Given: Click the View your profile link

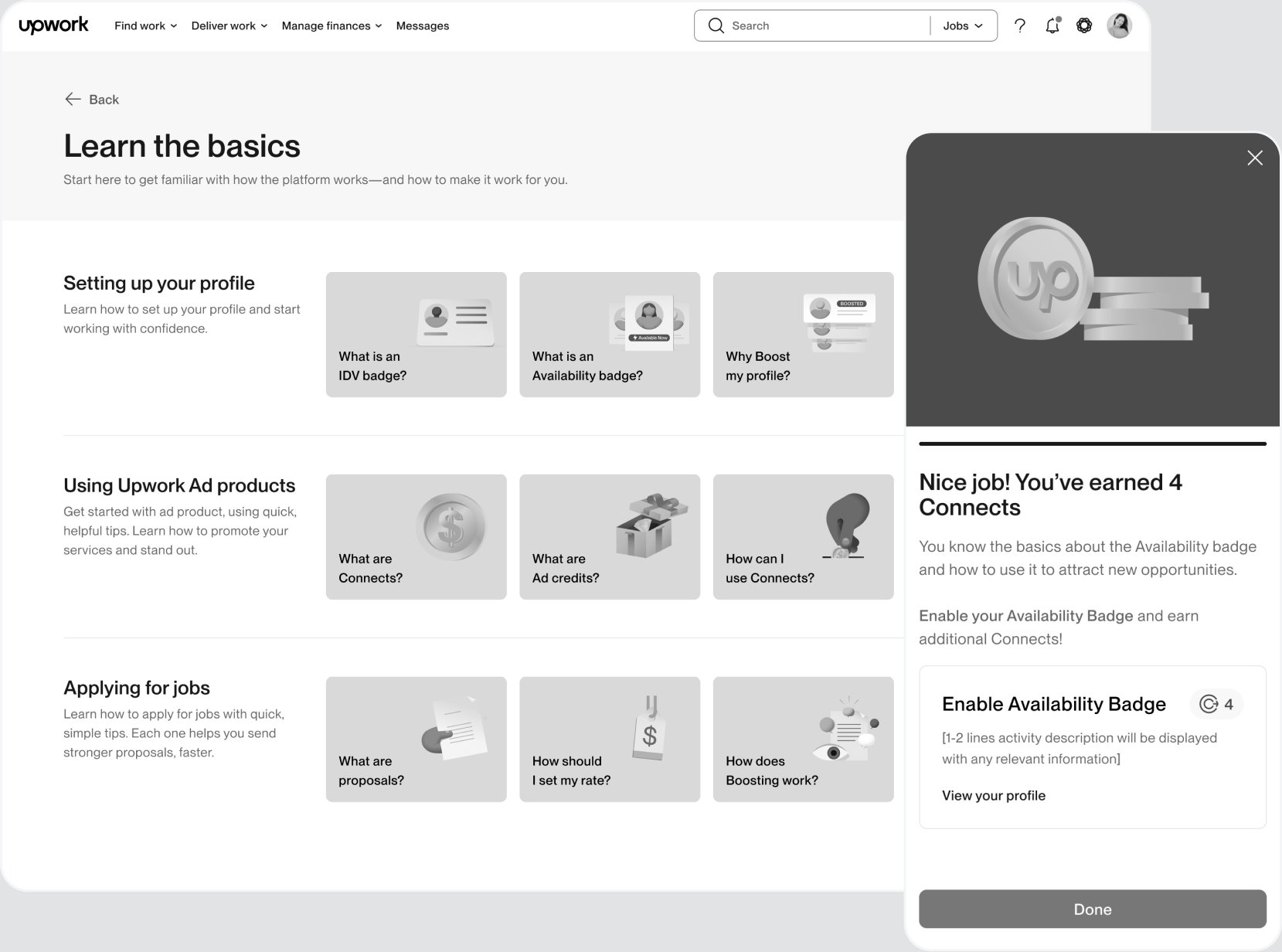Looking at the screenshot, I should (994, 795).
